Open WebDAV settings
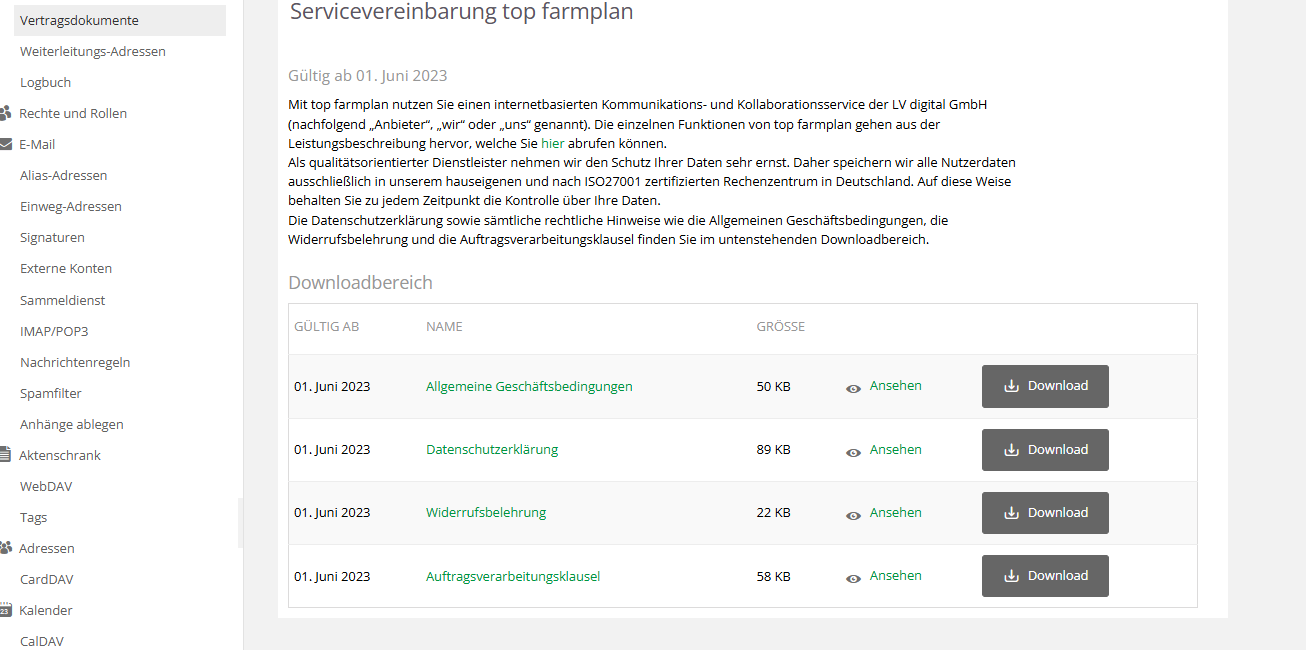The height and width of the screenshot is (650, 1306). point(46,486)
